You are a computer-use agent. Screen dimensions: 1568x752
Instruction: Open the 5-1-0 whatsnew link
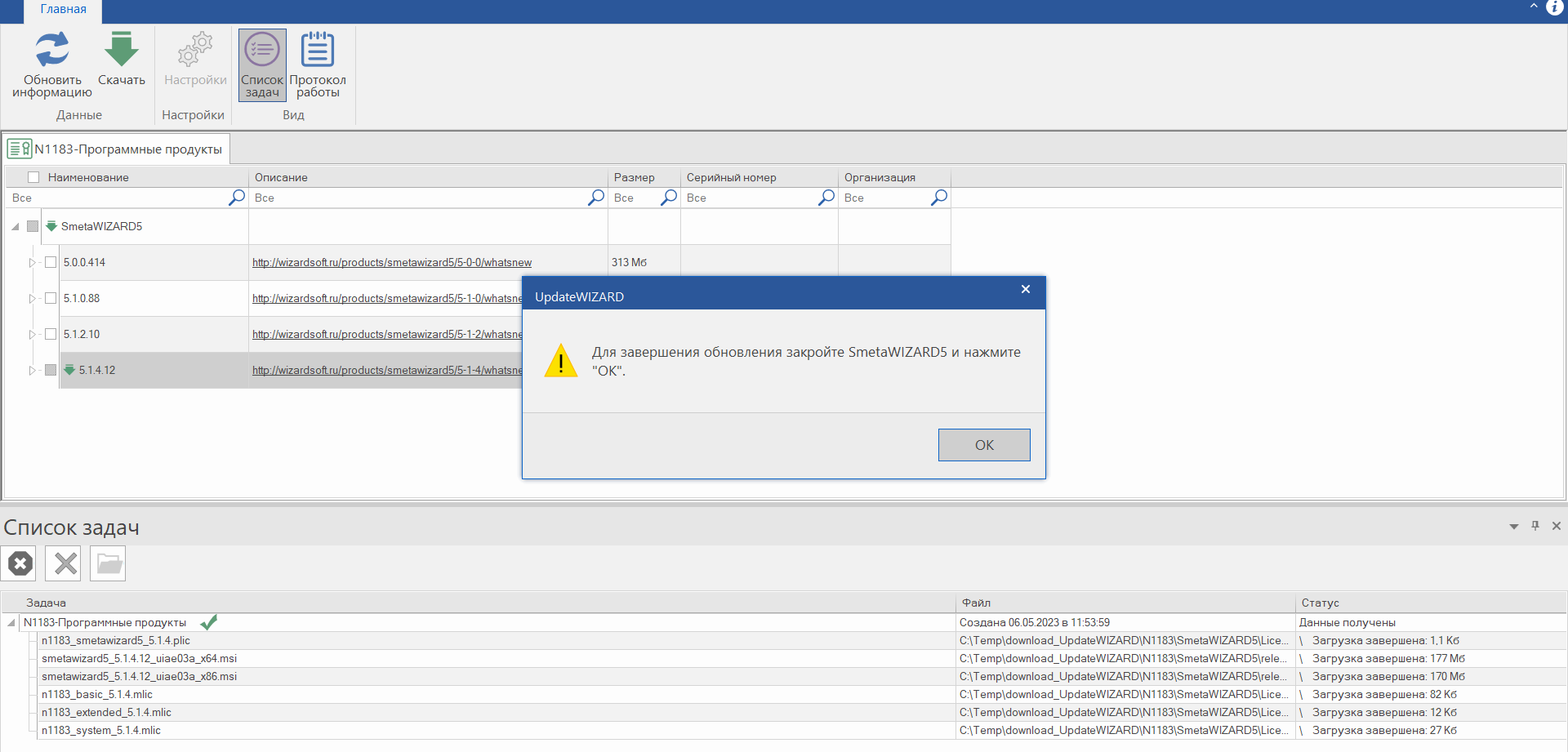[x=387, y=298]
